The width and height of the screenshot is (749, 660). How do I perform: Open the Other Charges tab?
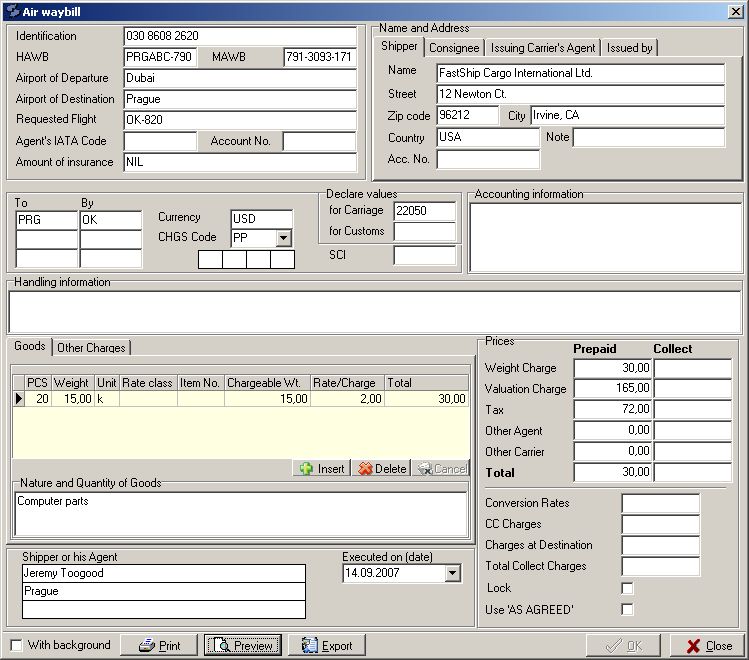(91, 348)
